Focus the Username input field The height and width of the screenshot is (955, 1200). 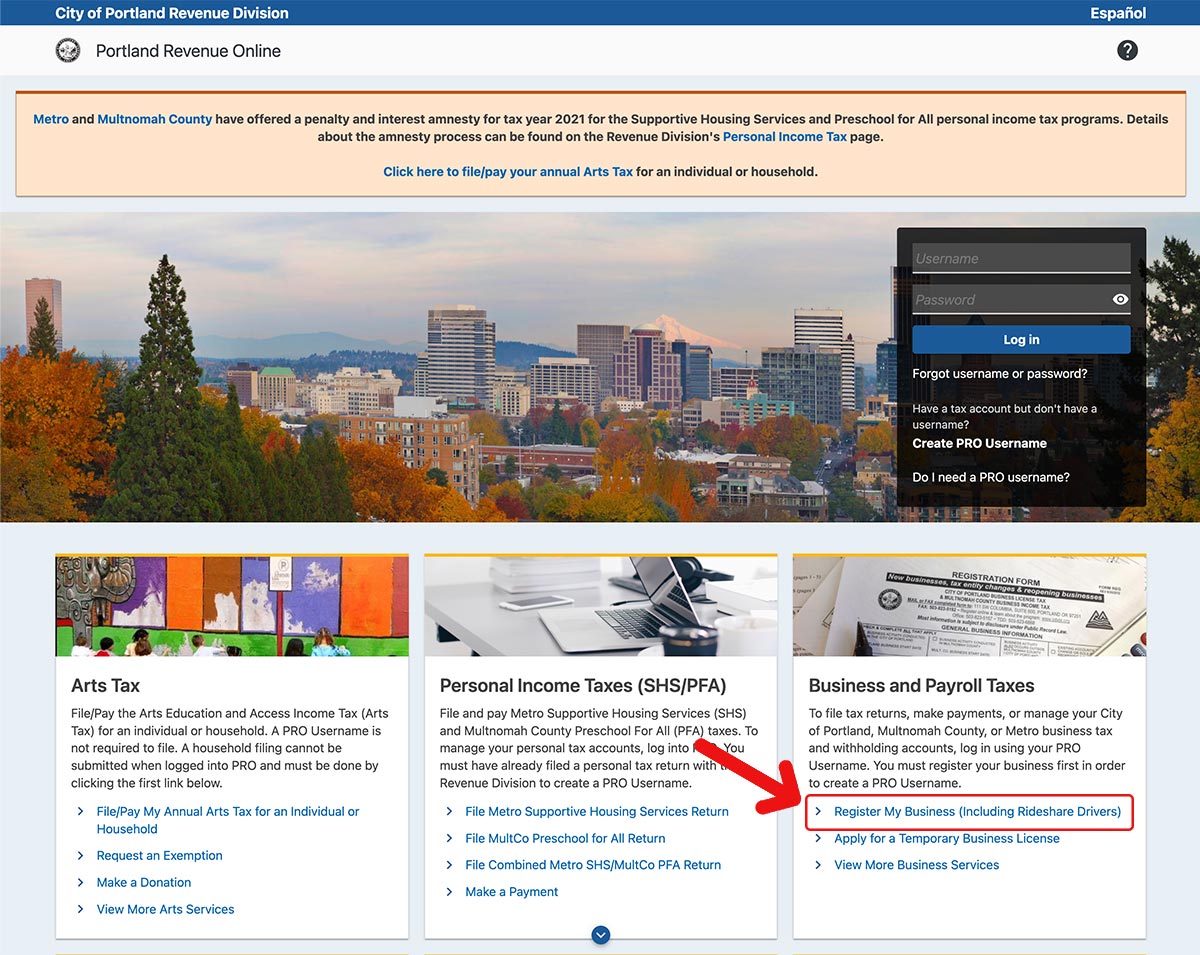point(1020,258)
